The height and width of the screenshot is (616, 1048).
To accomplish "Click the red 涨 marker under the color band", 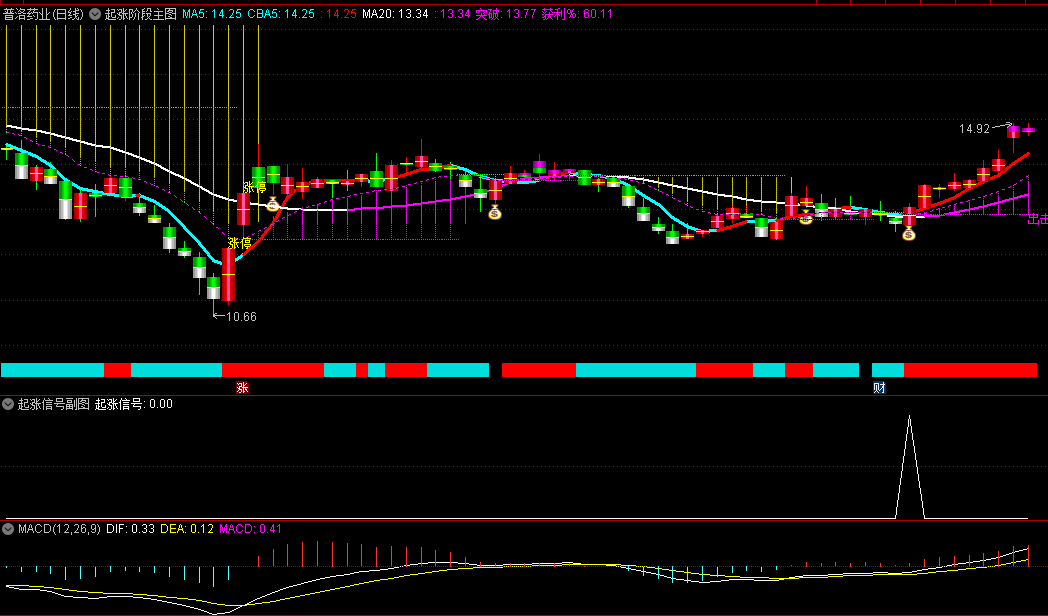I will pos(242,388).
